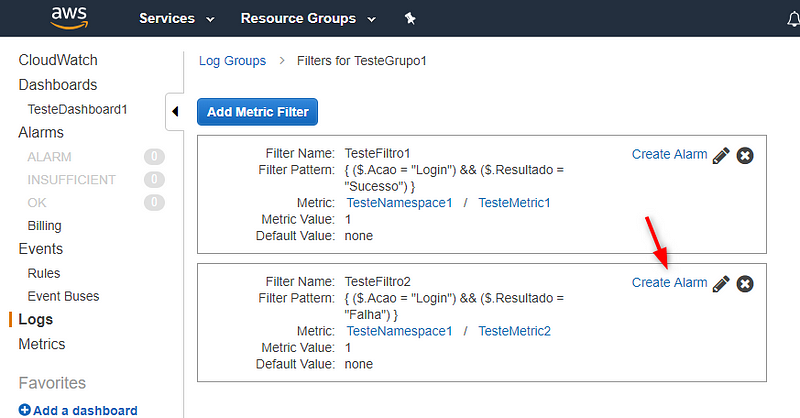Click the TesteFiltro1 filter name

coord(378,153)
